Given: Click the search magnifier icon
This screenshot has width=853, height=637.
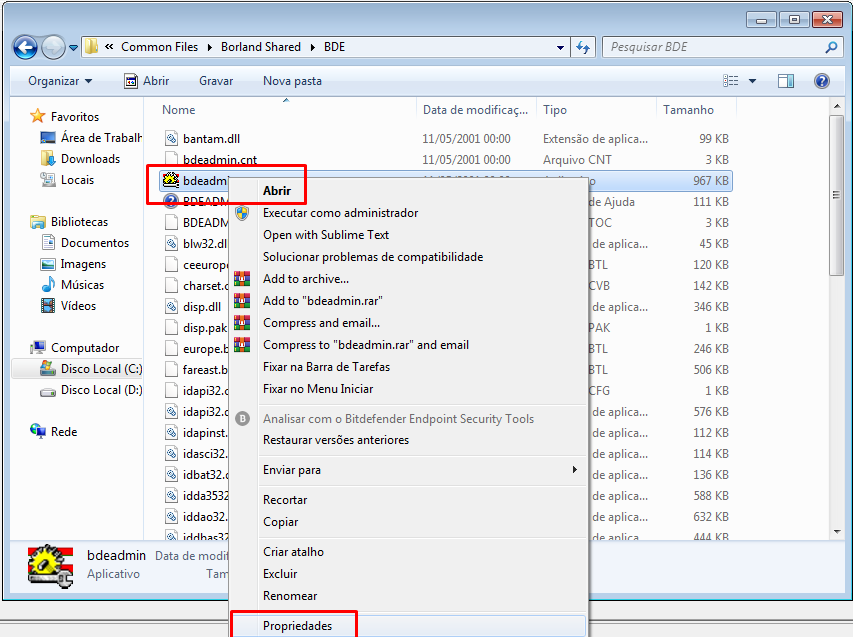Looking at the screenshot, I should 831,47.
